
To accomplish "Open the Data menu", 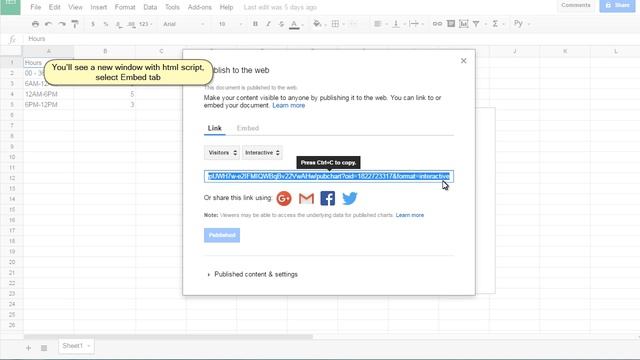I will [150, 7].
